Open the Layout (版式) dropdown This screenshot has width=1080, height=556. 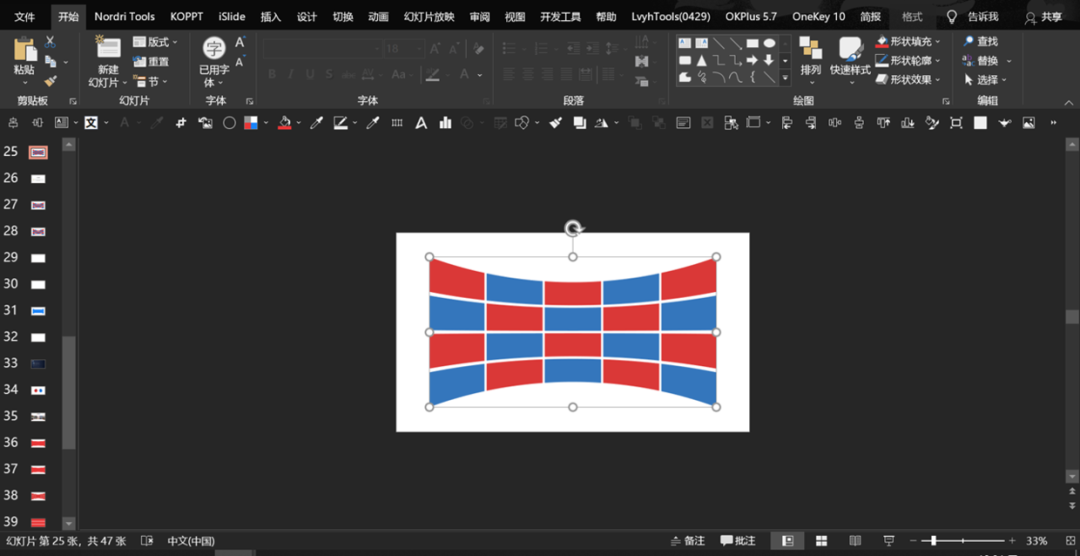(156, 42)
